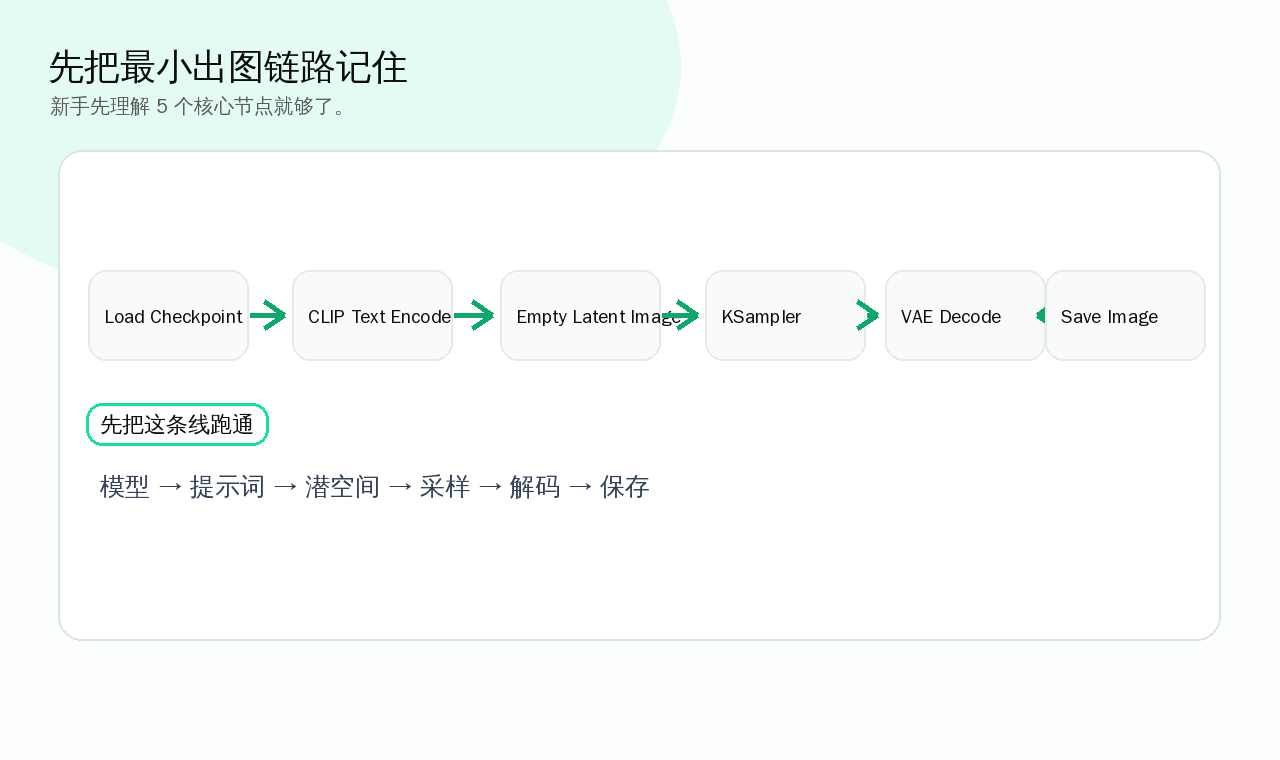Click the word 潜空间 in the flow line
1280x760 pixels.
pos(342,487)
